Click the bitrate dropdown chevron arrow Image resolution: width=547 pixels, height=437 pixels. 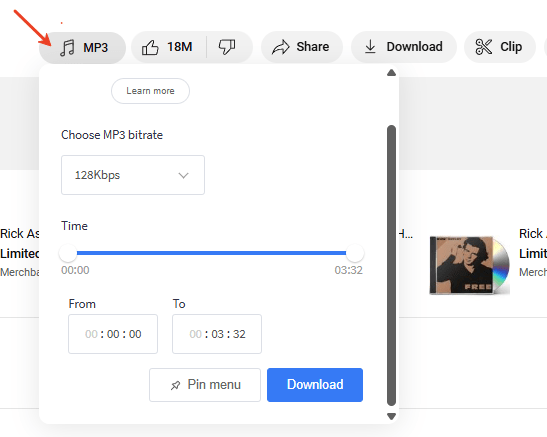point(183,175)
